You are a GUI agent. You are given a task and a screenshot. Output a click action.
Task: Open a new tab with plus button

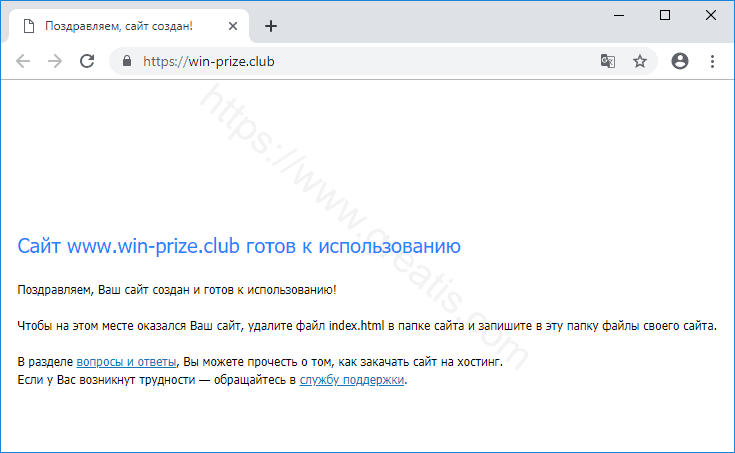click(x=271, y=26)
